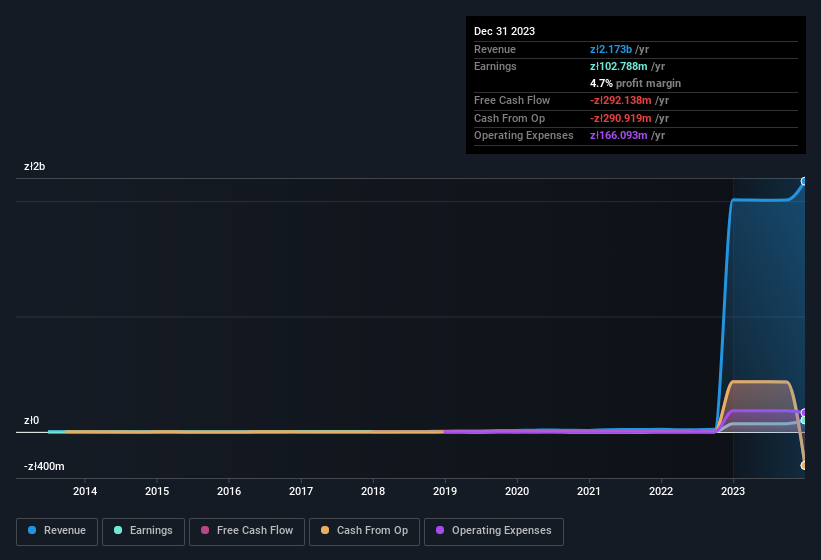
Task: Click the 2014 x-axis label
Action: [x=85, y=491]
